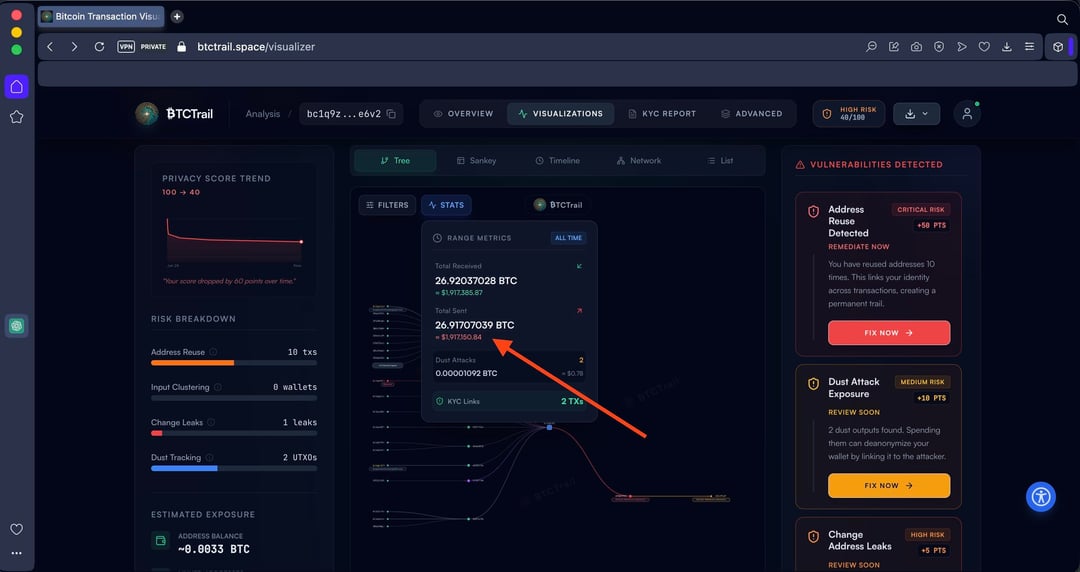The width and height of the screenshot is (1080, 572).
Task: Open the ALL TIME range selector
Action: [567, 238]
